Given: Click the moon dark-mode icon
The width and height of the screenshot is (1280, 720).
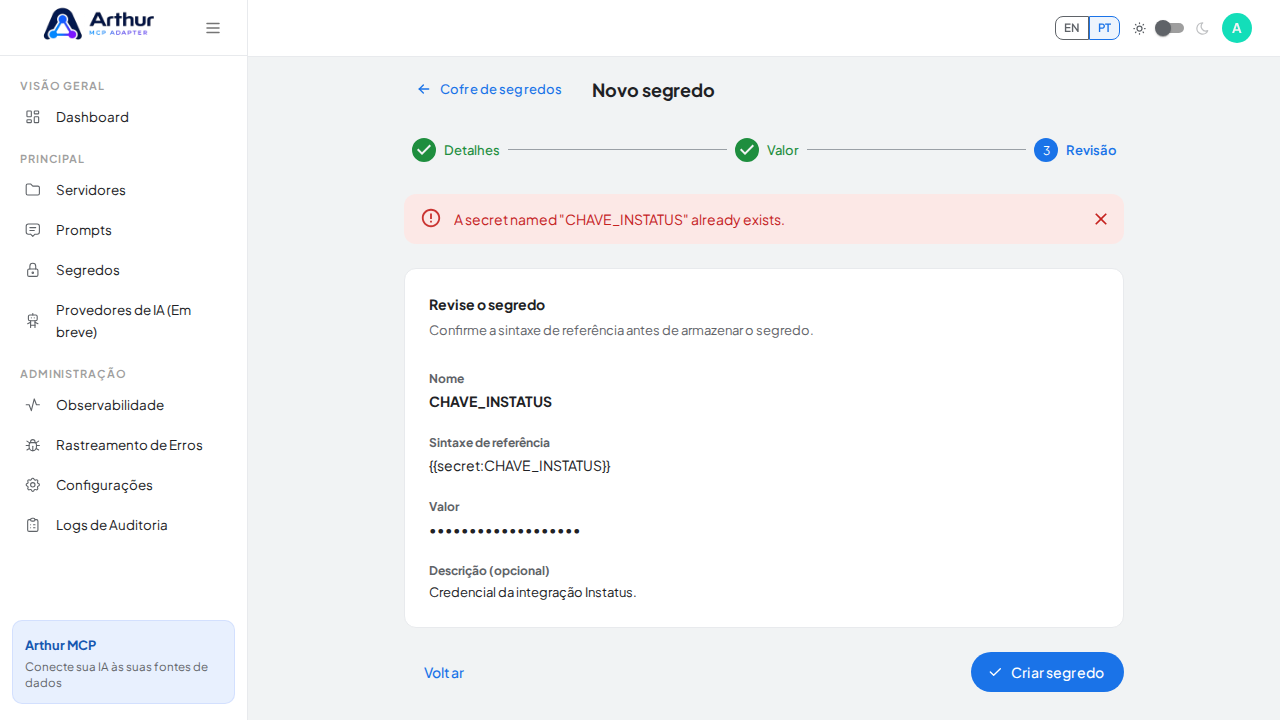Looking at the screenshot, I should pos(1202,28).
